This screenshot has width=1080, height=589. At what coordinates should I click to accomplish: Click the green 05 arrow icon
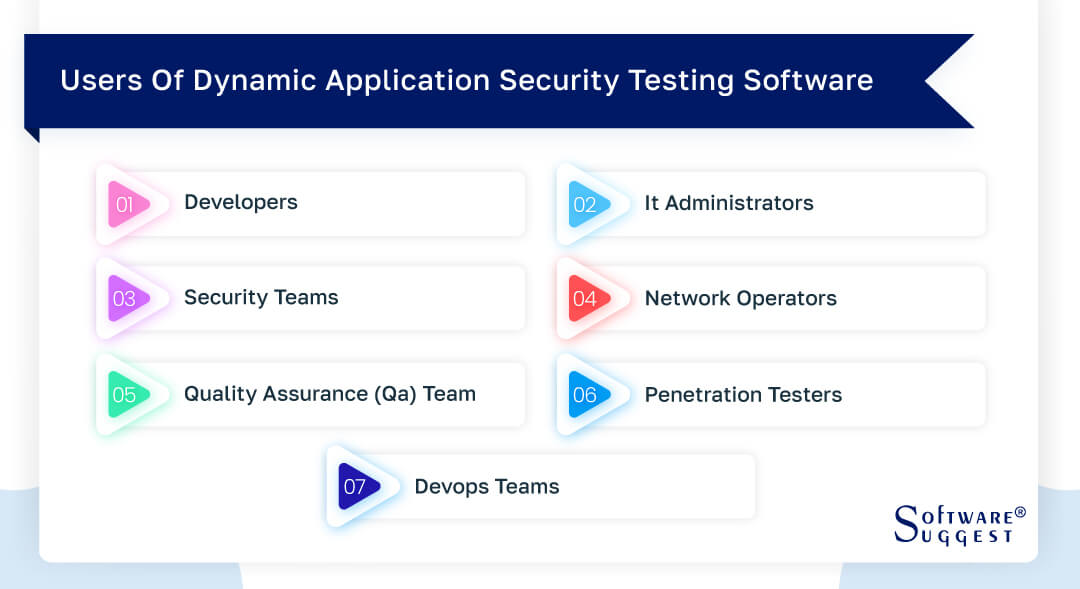(128, 395)
